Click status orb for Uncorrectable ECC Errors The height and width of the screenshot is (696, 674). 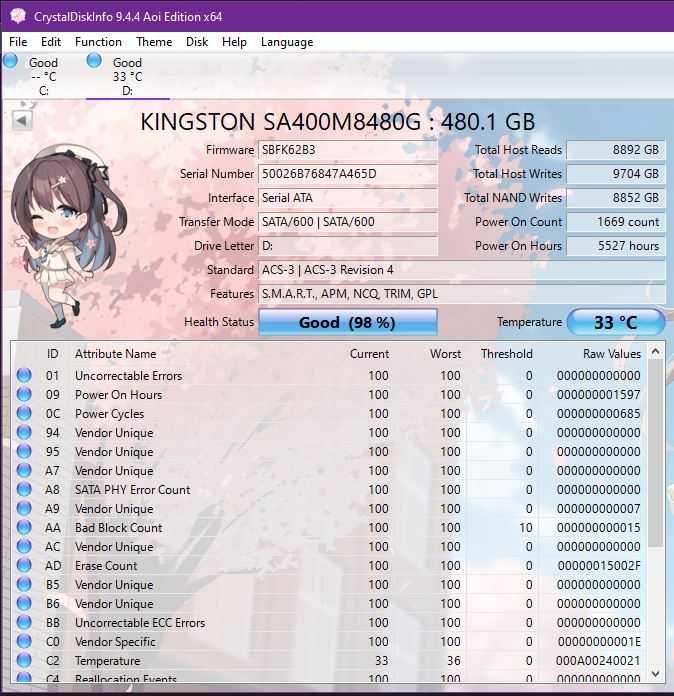point(24,622)
